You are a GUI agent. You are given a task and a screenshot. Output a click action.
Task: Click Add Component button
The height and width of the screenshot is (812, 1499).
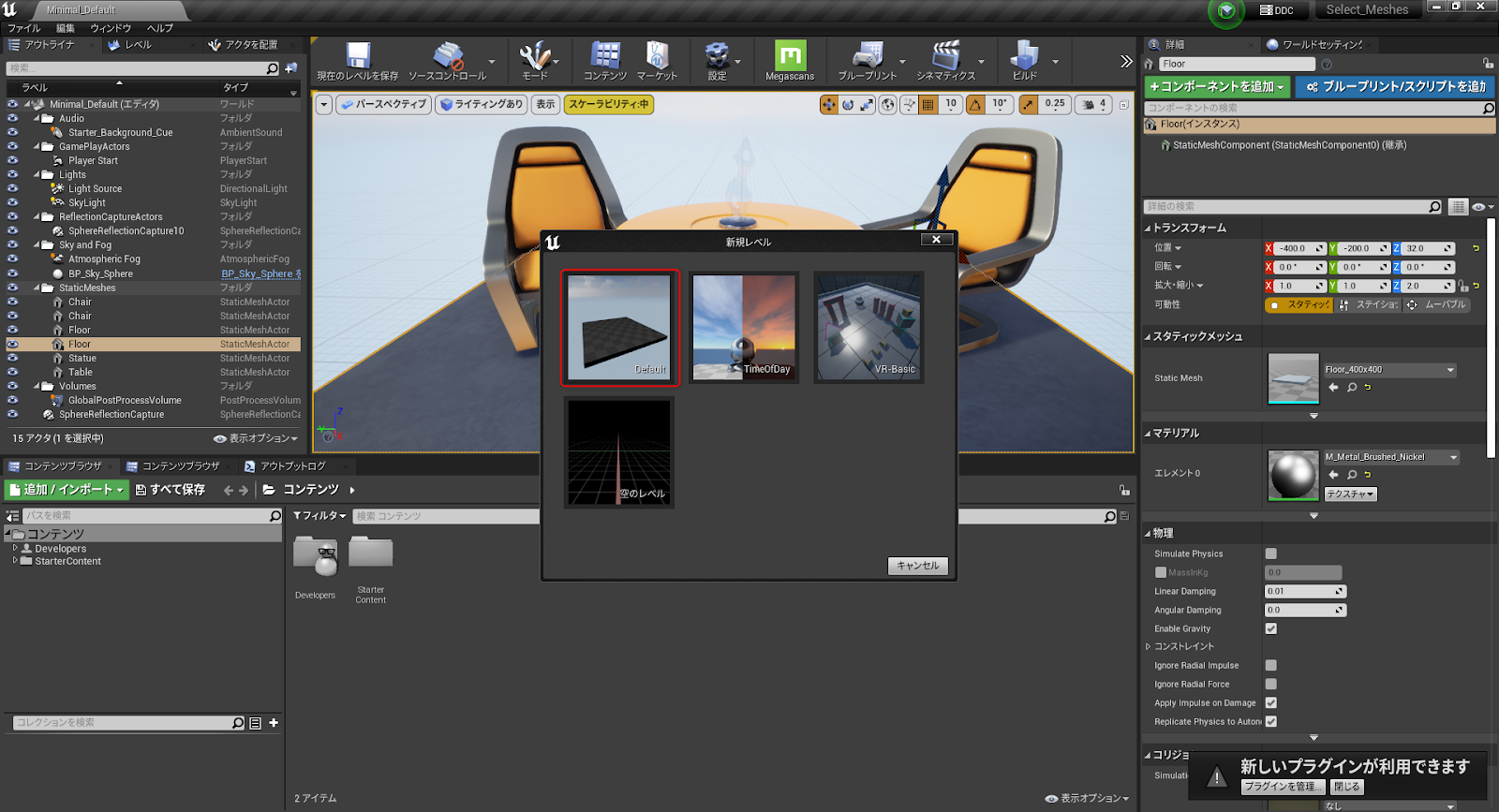(1216, 86)
